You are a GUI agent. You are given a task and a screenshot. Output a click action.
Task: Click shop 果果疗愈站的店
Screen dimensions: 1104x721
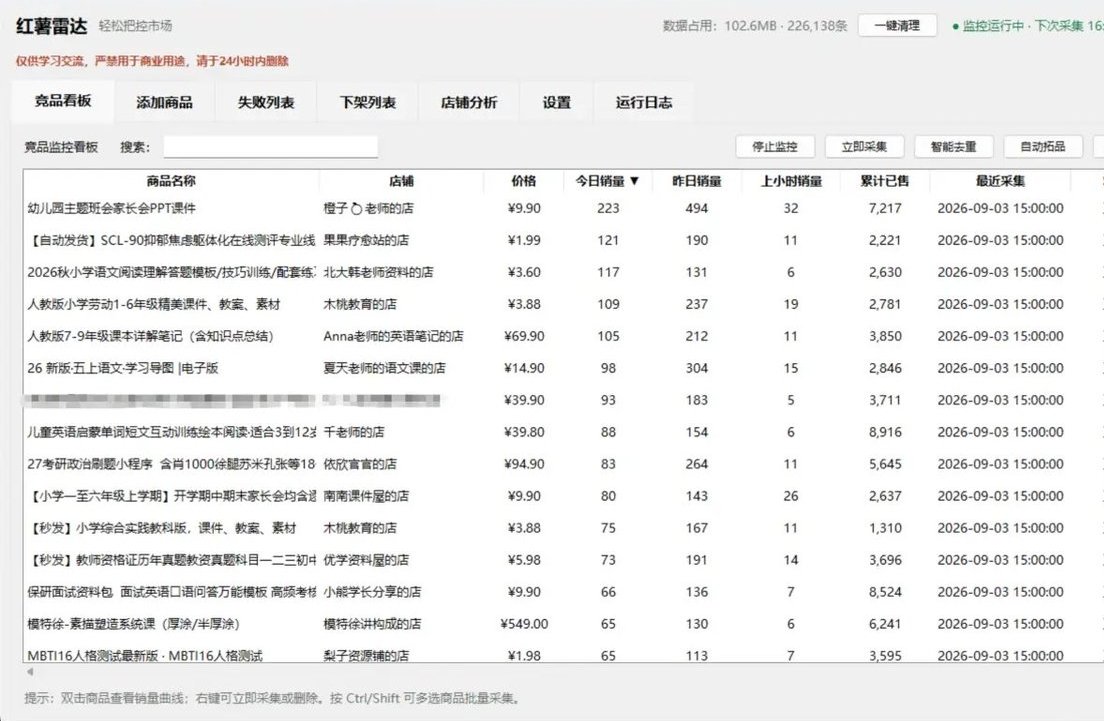click(365, 240)
